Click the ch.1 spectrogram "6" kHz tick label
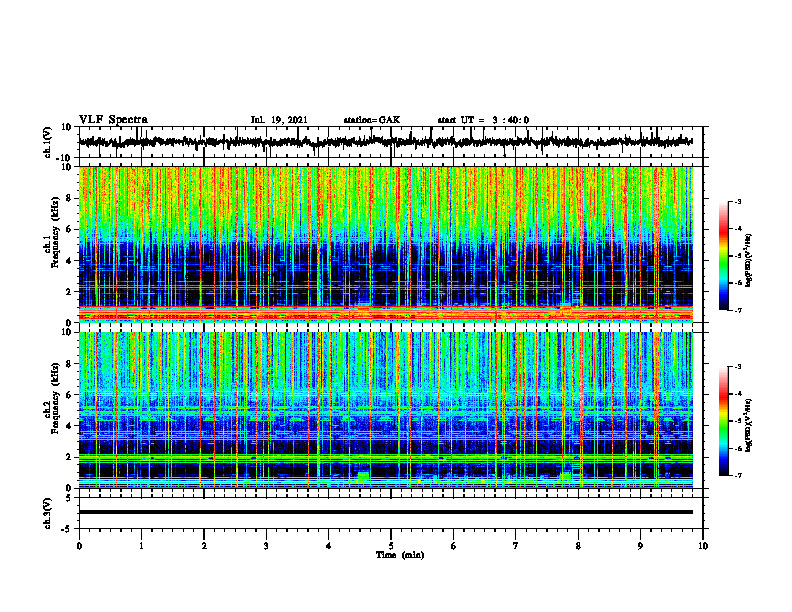 click(70, 230)
